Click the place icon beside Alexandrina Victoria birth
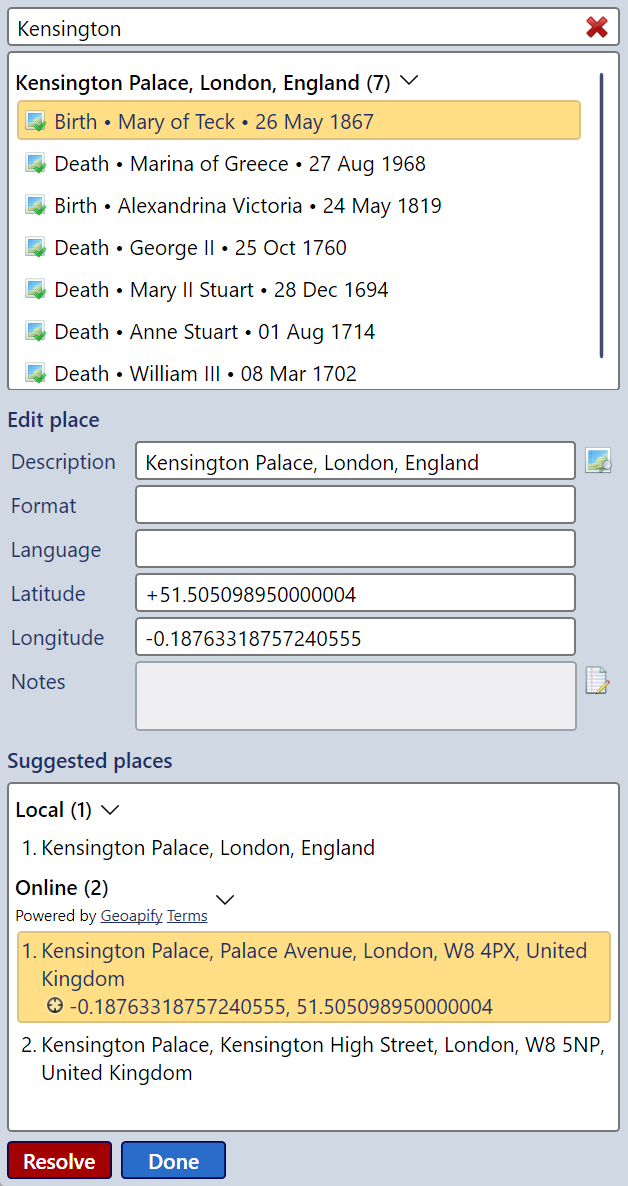Image resolution: width=628 pixels, height=1186 pixels. click(x=36, y=206)
